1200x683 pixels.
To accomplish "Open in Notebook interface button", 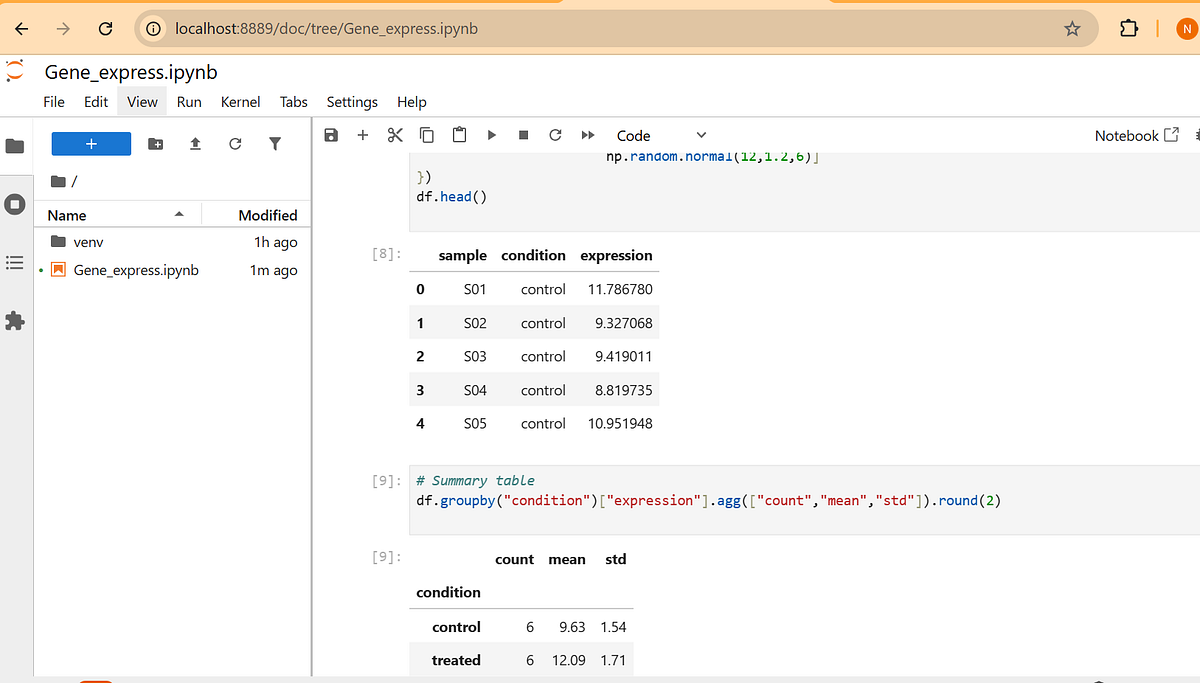I will [x=1137, y=135].
